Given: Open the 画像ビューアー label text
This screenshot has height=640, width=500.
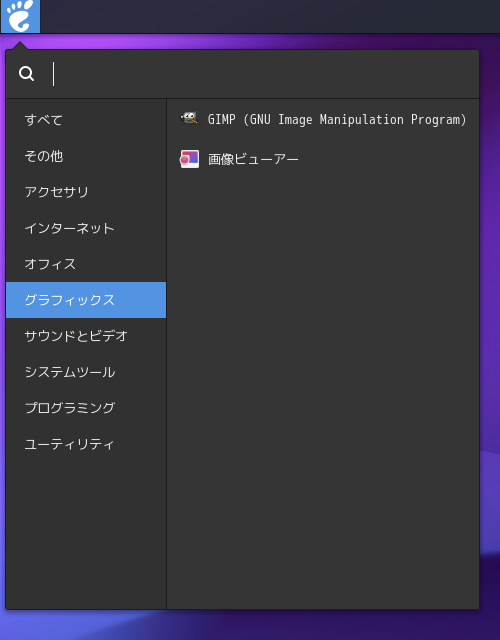Looking at the screenshot, I should tap(253, 159).
